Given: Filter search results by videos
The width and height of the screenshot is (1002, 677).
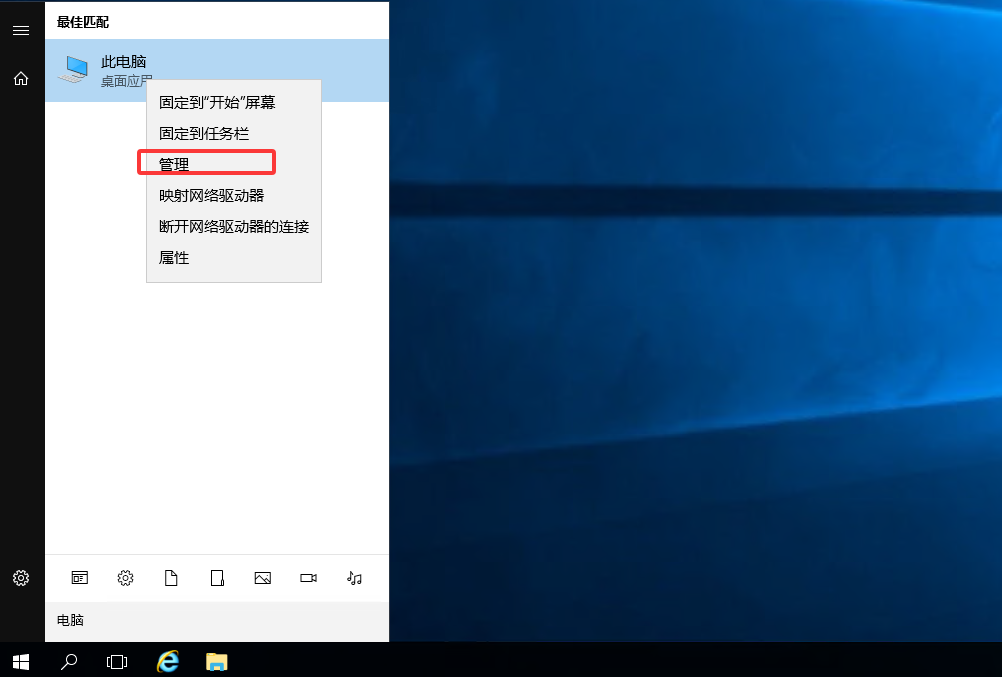Looking at the screenshot, I should pyautogui.click(x=308, y=578).
